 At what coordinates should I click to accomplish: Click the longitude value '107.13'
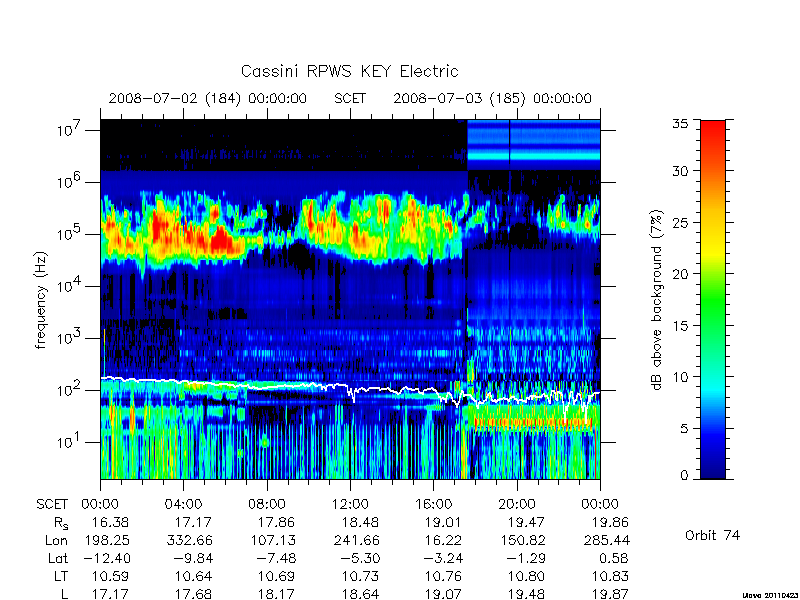click(272, 540)
